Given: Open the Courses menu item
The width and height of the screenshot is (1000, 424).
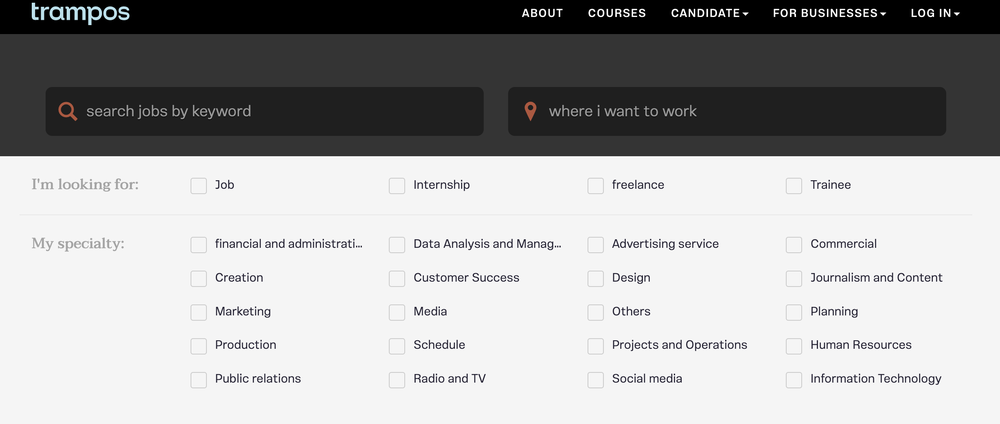Looking at the screenshot, I should pyautogui.click(x=617, y=13).
